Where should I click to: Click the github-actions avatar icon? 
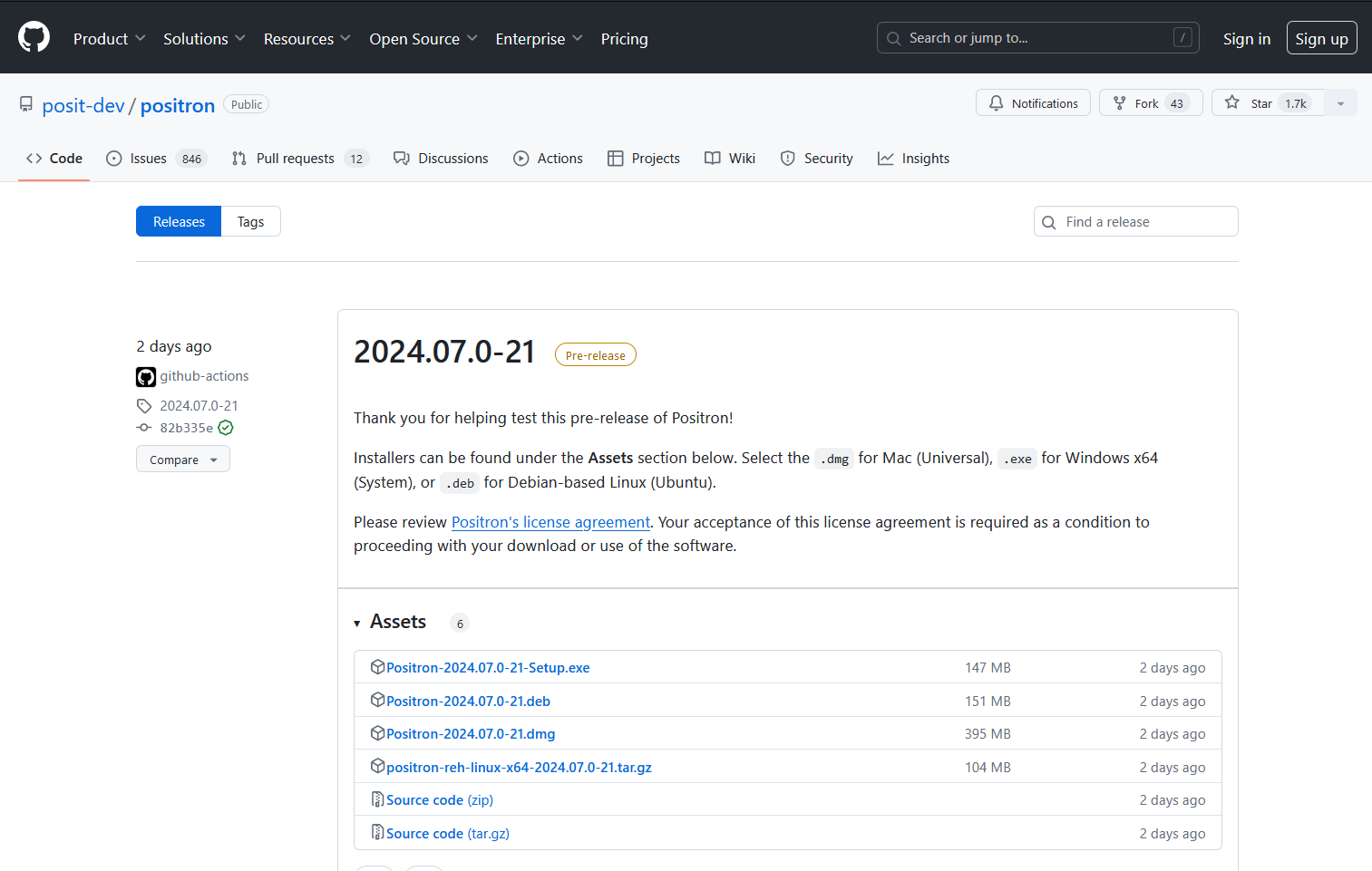[146, 376]
